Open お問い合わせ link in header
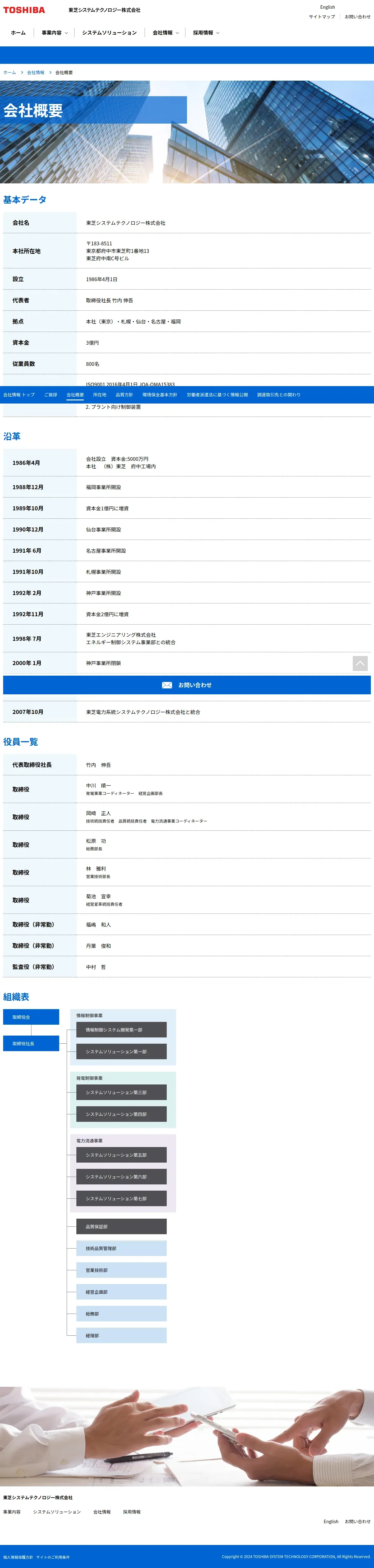 pos(357,17)
